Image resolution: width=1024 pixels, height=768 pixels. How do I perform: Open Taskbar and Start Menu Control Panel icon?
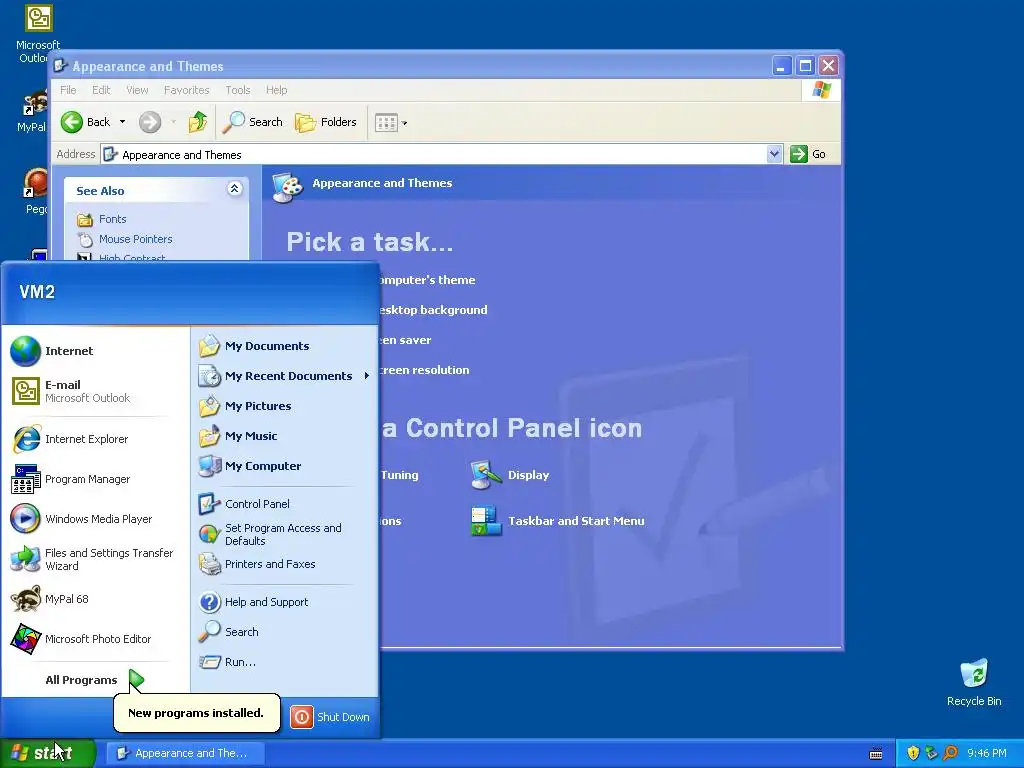pyautogui.click(x=557, y=520)
